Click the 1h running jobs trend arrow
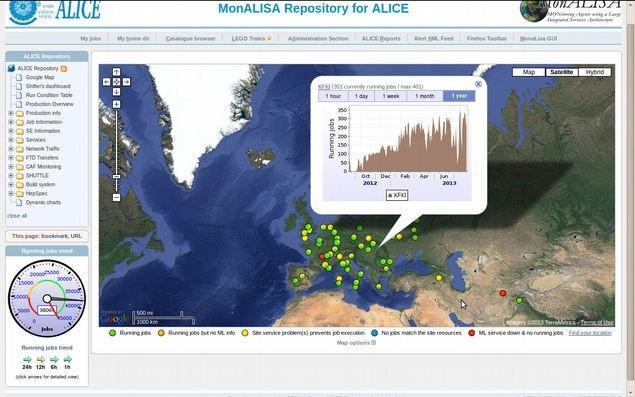Screen dimensions: 635x397 [x=67, y=359]
